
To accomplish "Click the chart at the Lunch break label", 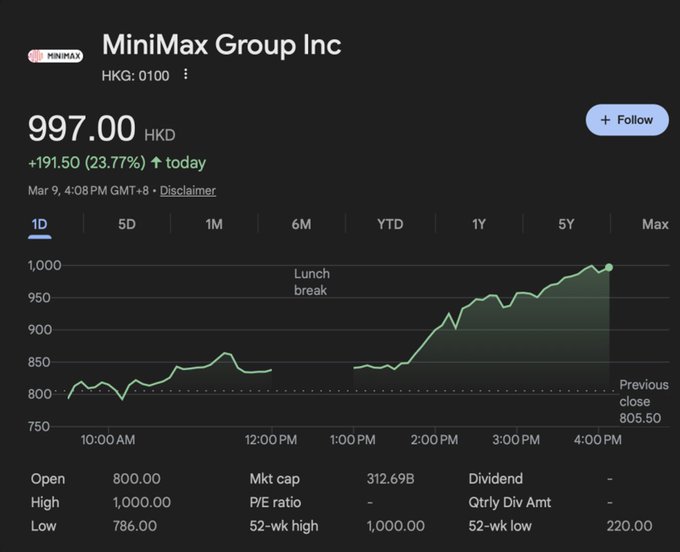I will [x=311, y=281].
